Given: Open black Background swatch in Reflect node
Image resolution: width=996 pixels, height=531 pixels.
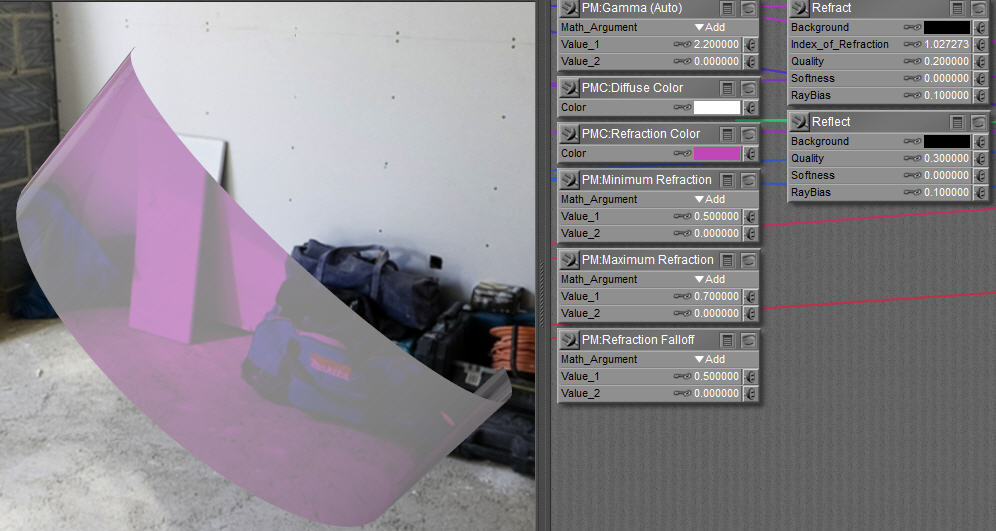Looking at the screenshot, I should click(947, 141).
